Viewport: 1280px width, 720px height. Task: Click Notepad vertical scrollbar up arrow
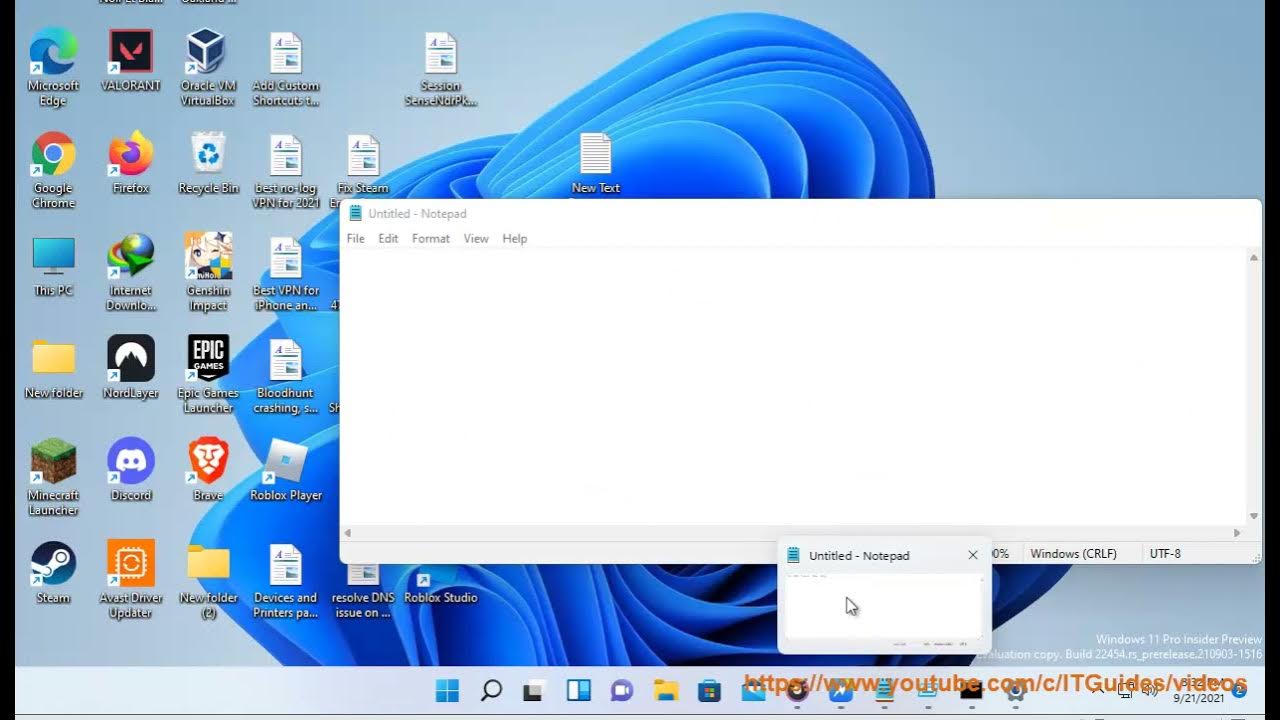tap(1254, 258)
